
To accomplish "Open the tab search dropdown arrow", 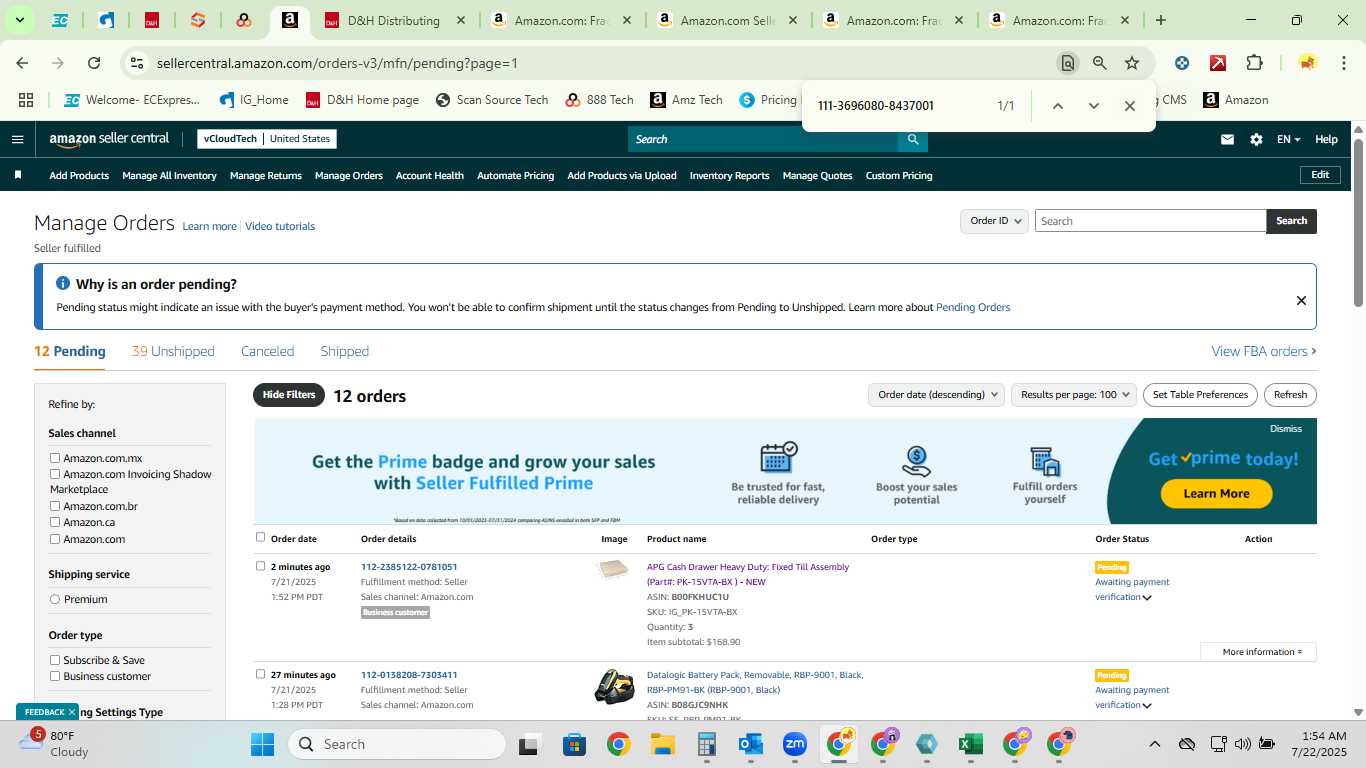I will [x=19, y=20].
